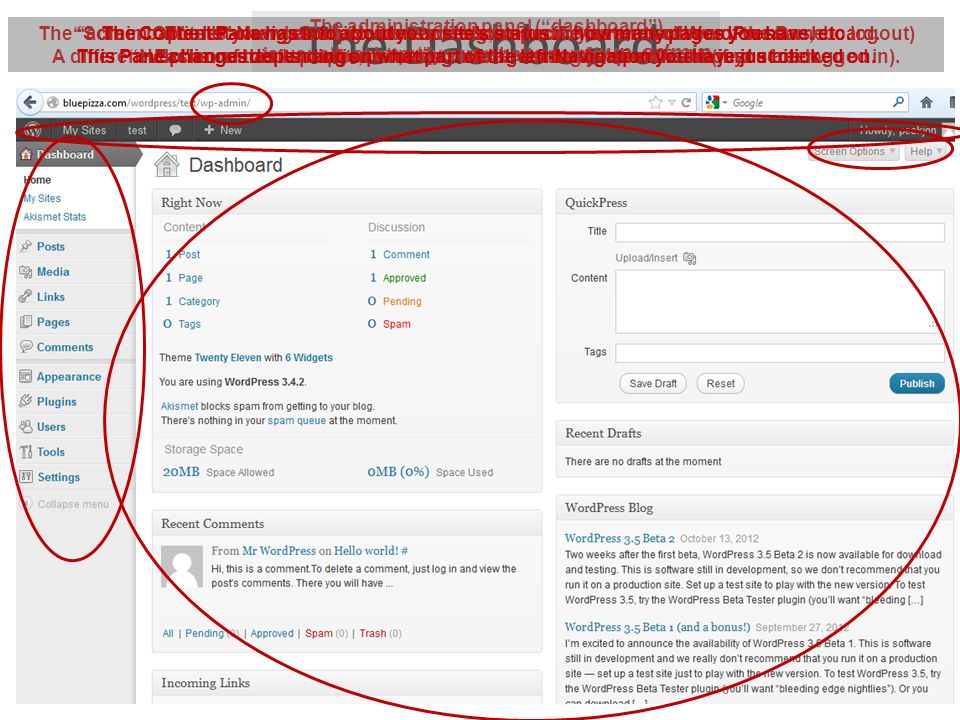Click the Incoming Links widget header
Viewport: 960px width, 720px height.
click(x=347, y=683)
